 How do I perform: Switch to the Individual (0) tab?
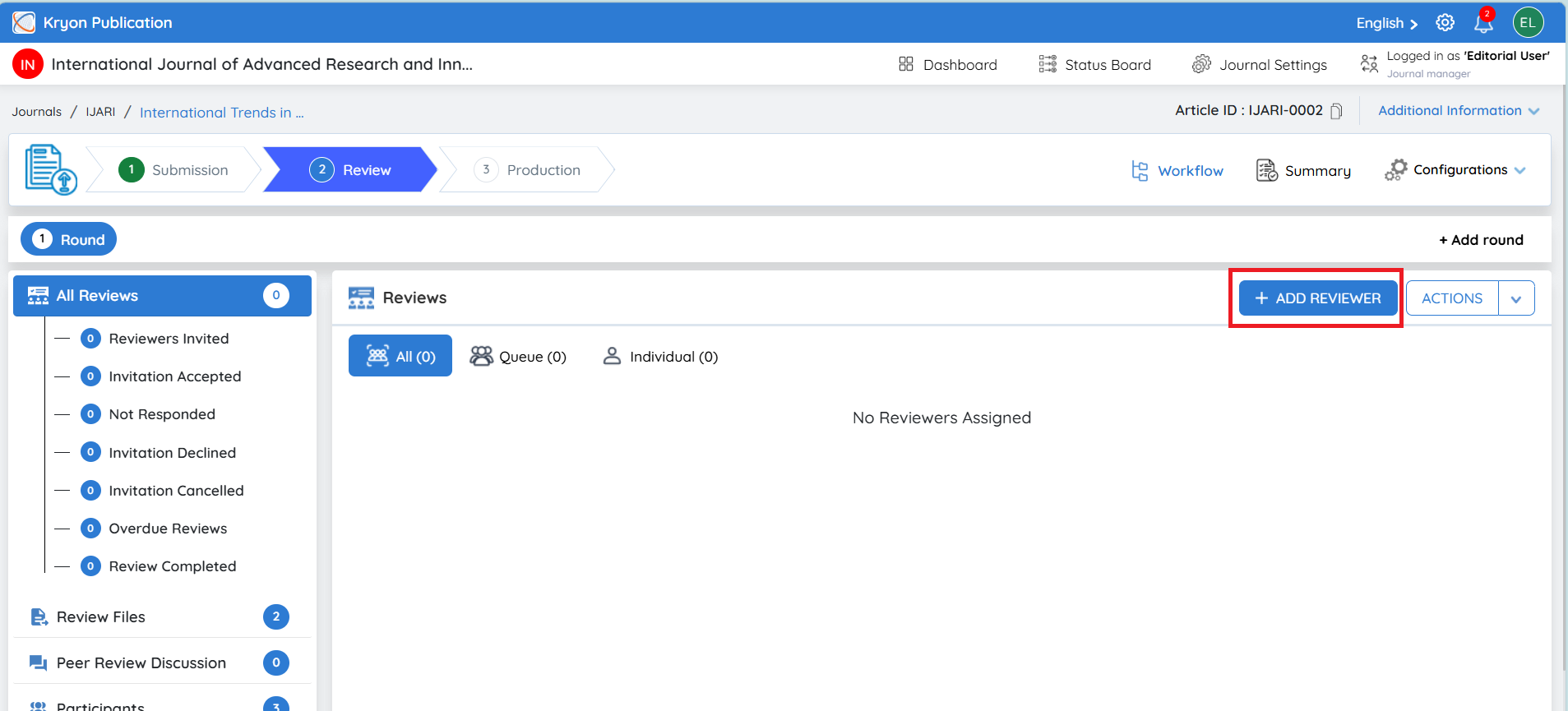660,356
